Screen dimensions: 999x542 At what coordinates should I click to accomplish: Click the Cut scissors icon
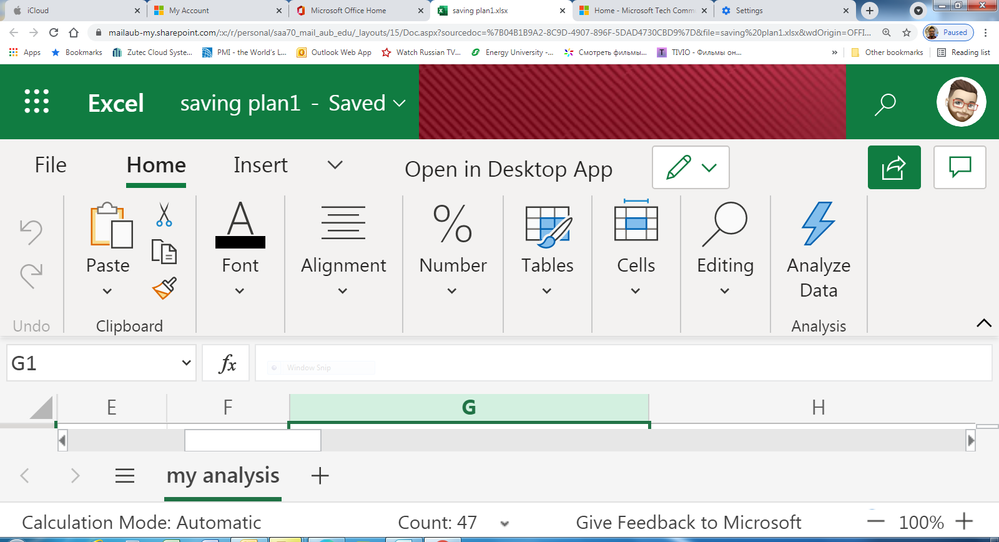(x=164, y=215)
